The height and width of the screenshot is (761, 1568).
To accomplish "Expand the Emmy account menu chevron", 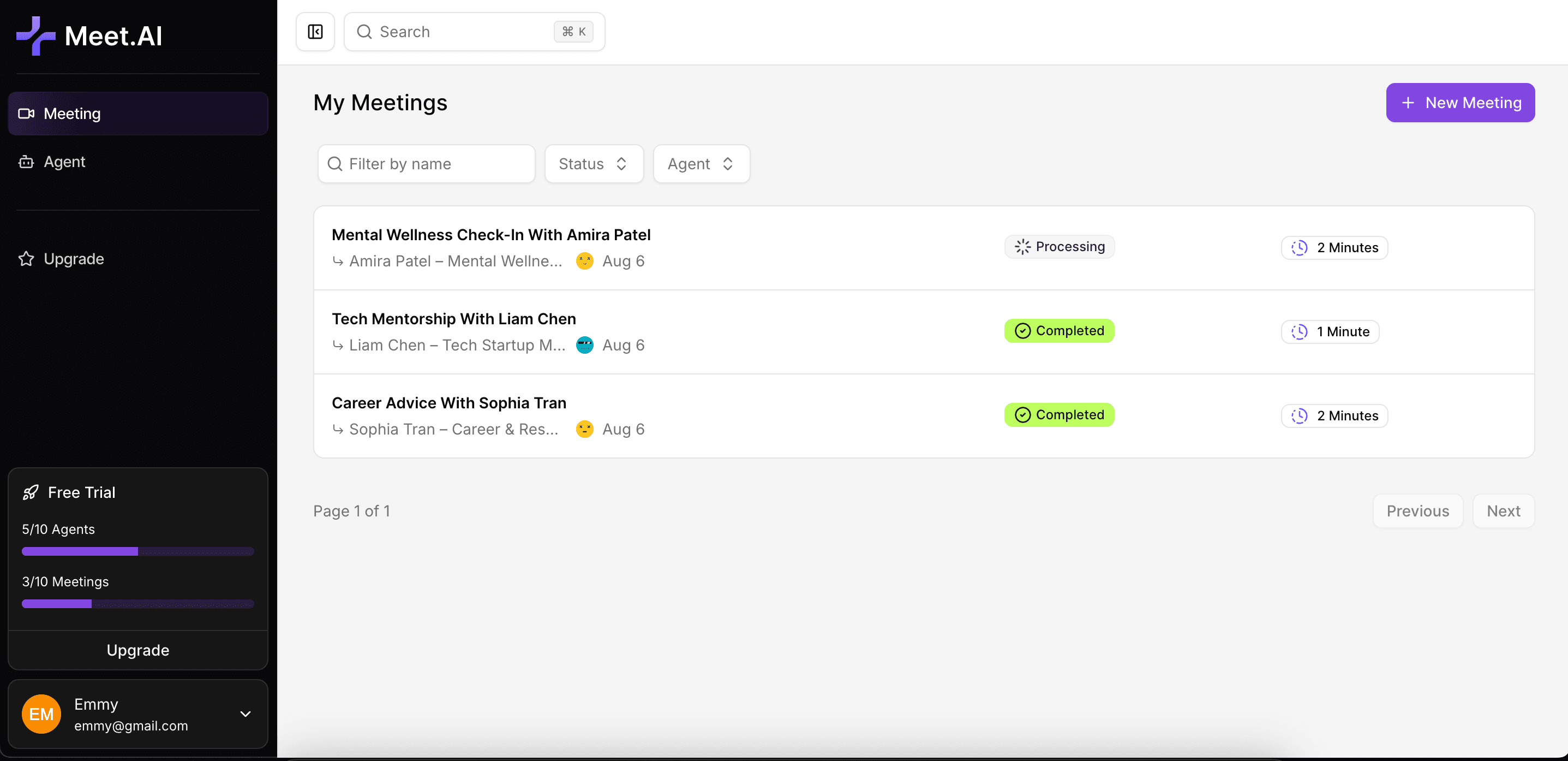I will point(246,714).
